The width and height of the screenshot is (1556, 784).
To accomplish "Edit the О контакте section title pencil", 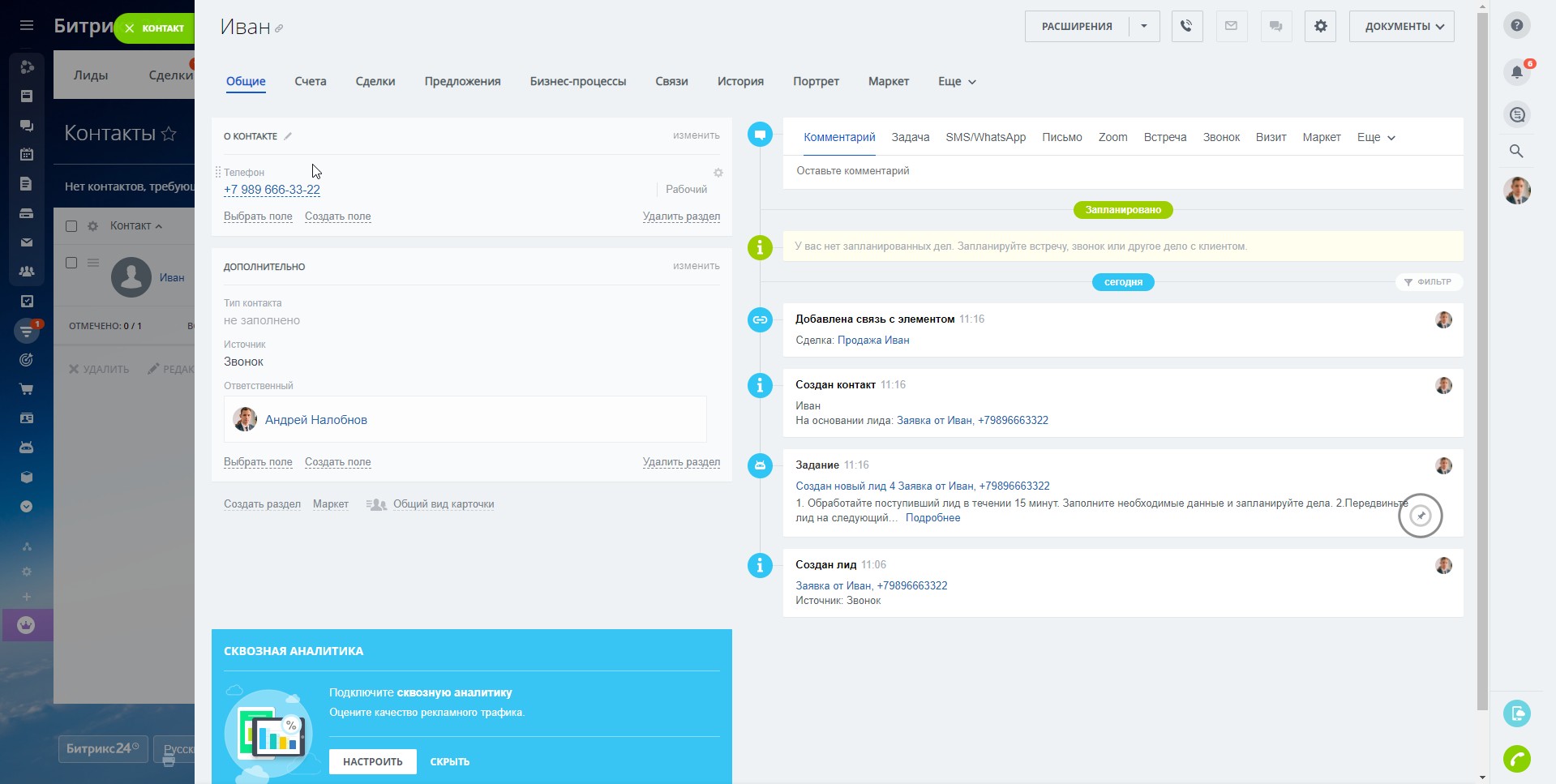I will tap(288, 136).
